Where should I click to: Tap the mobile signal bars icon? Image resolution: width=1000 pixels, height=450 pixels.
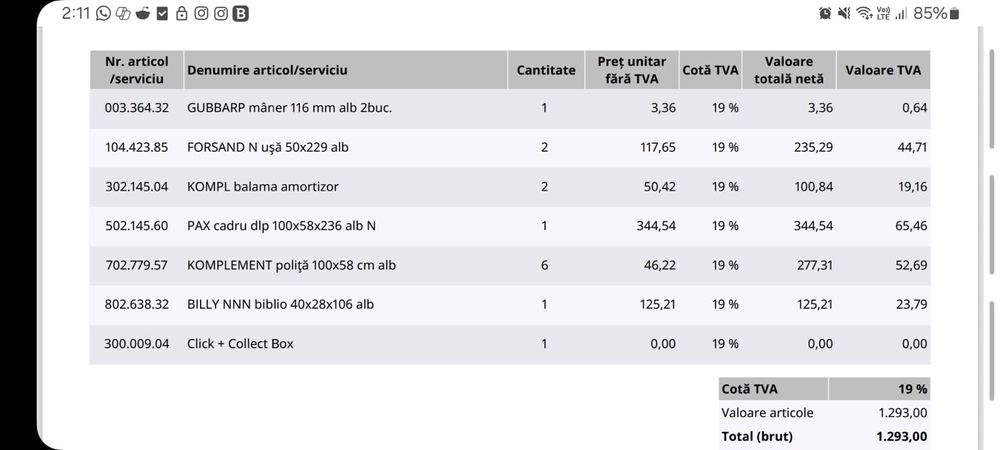(900, 14)
